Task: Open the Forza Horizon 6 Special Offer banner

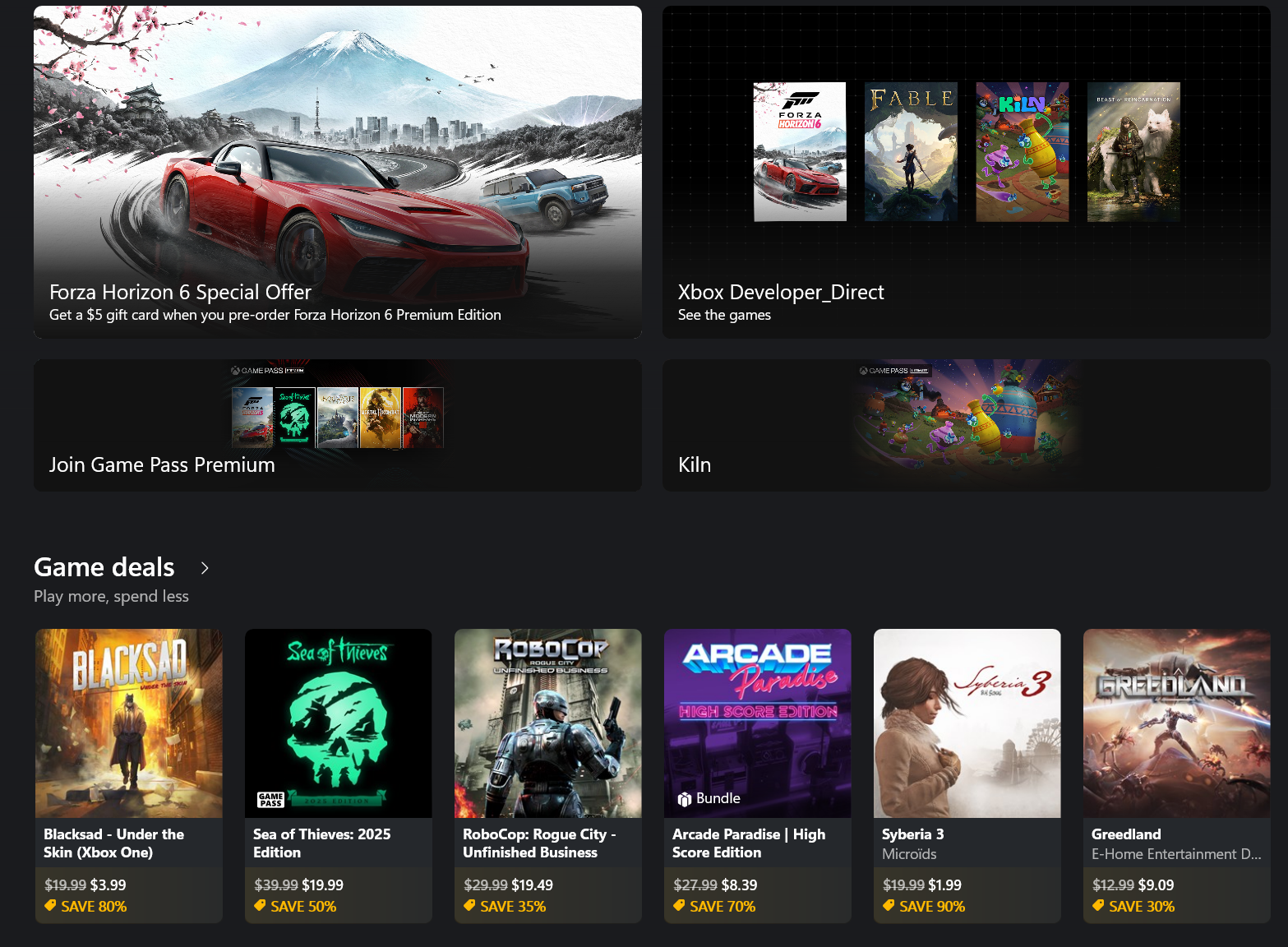Action: pyautogui.click(x=338, y=172)
